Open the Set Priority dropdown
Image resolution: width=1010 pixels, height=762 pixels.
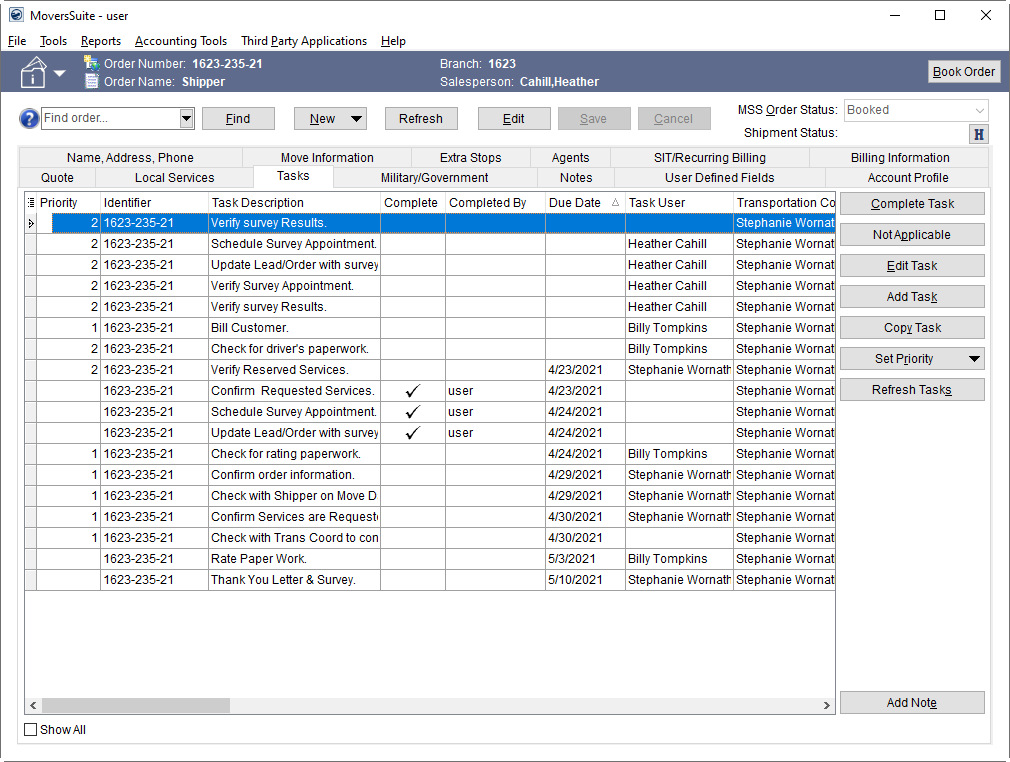[x=974, y=359]
